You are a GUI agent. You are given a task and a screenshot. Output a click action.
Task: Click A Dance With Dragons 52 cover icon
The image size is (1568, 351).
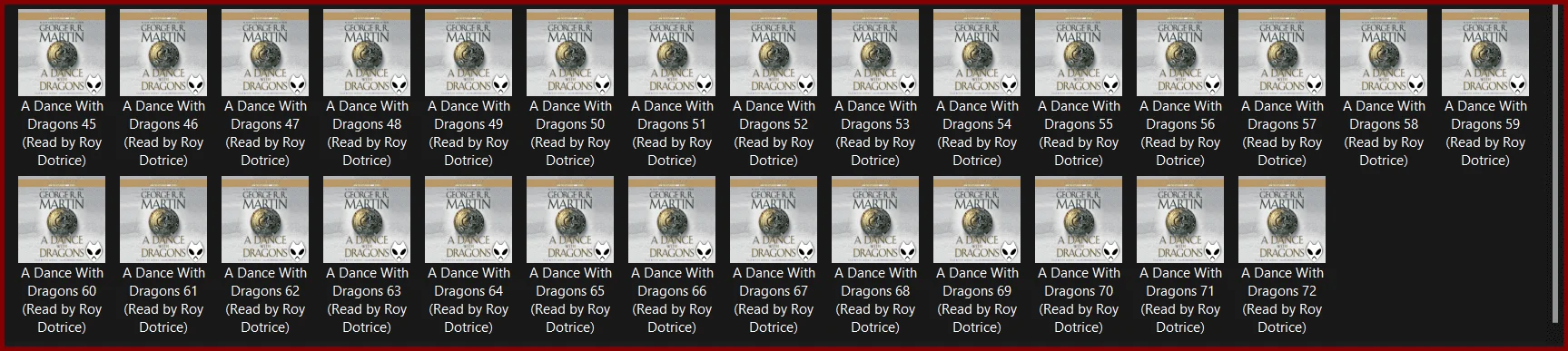(x=774, y=53)
